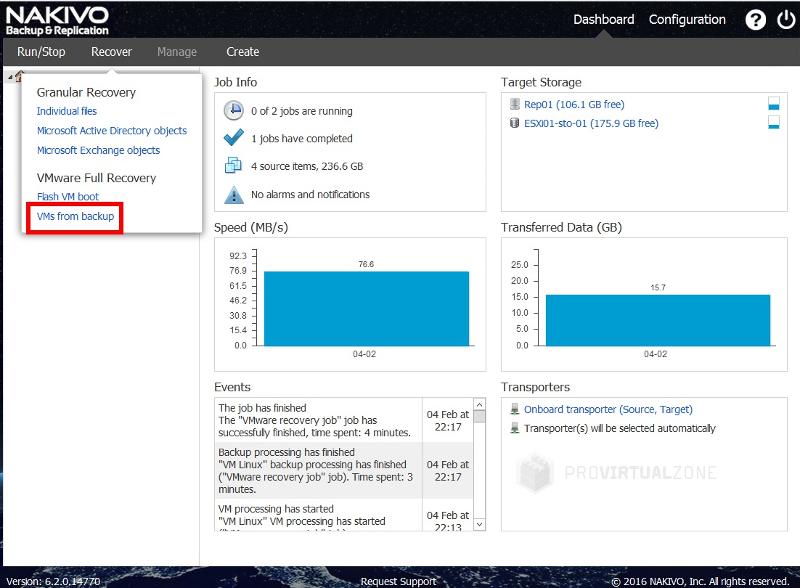The image size is (800, 588).
Task: Click the power logout icon
Action: (x=786, y=20)
